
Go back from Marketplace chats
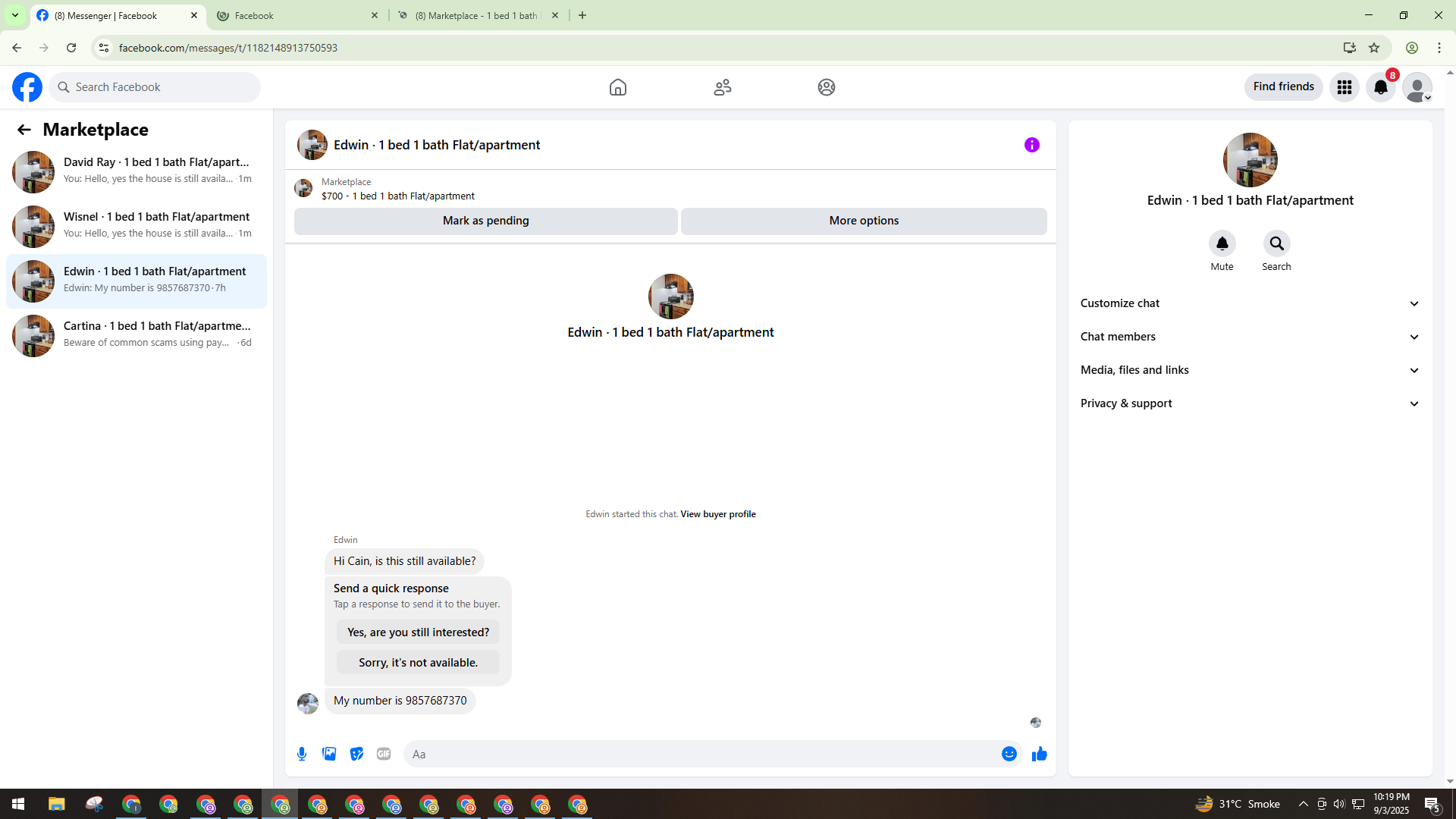24,130
